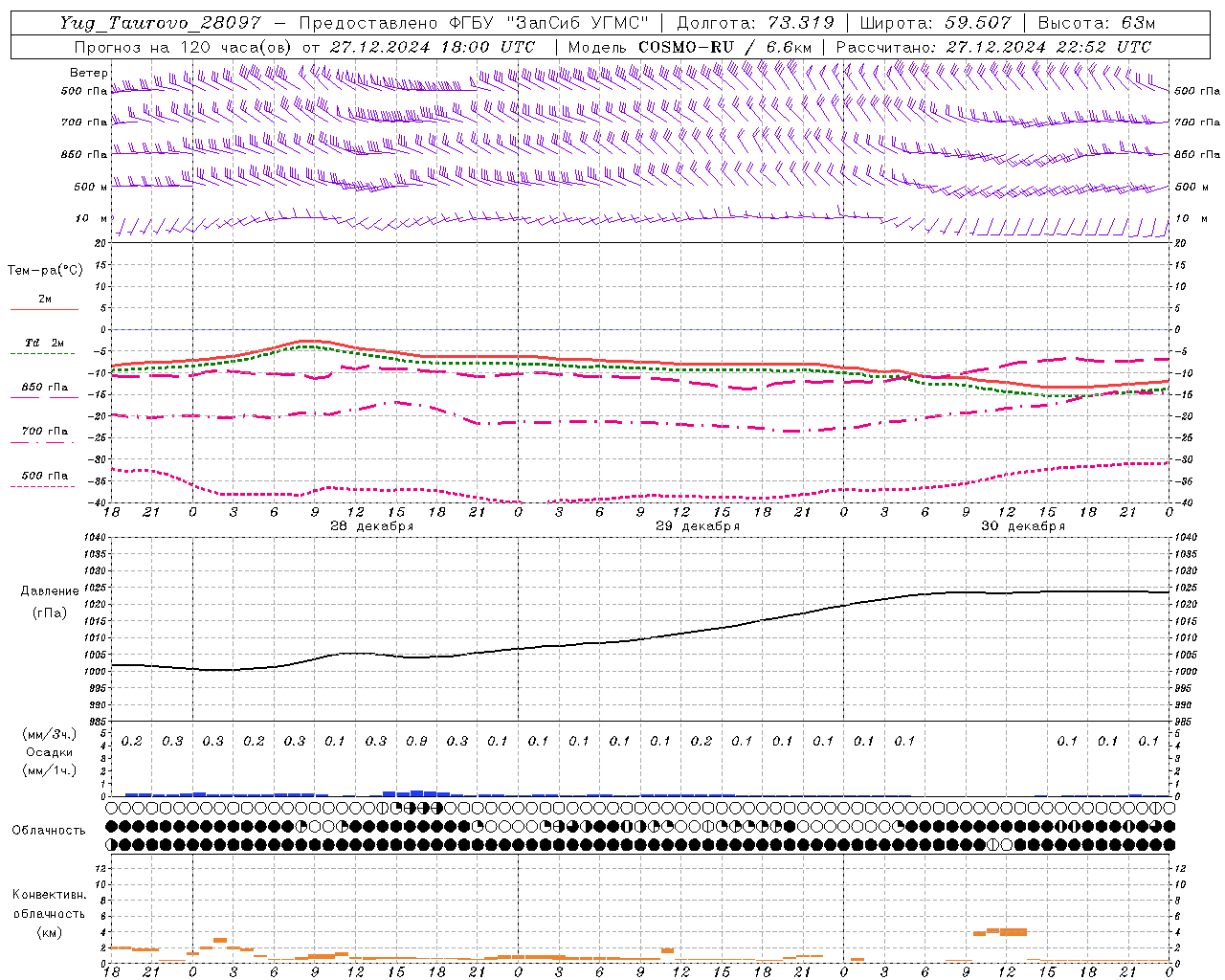Click the longitude value Долгота: 73.319
Screen dimensions: 1225x980
(755, 23)
